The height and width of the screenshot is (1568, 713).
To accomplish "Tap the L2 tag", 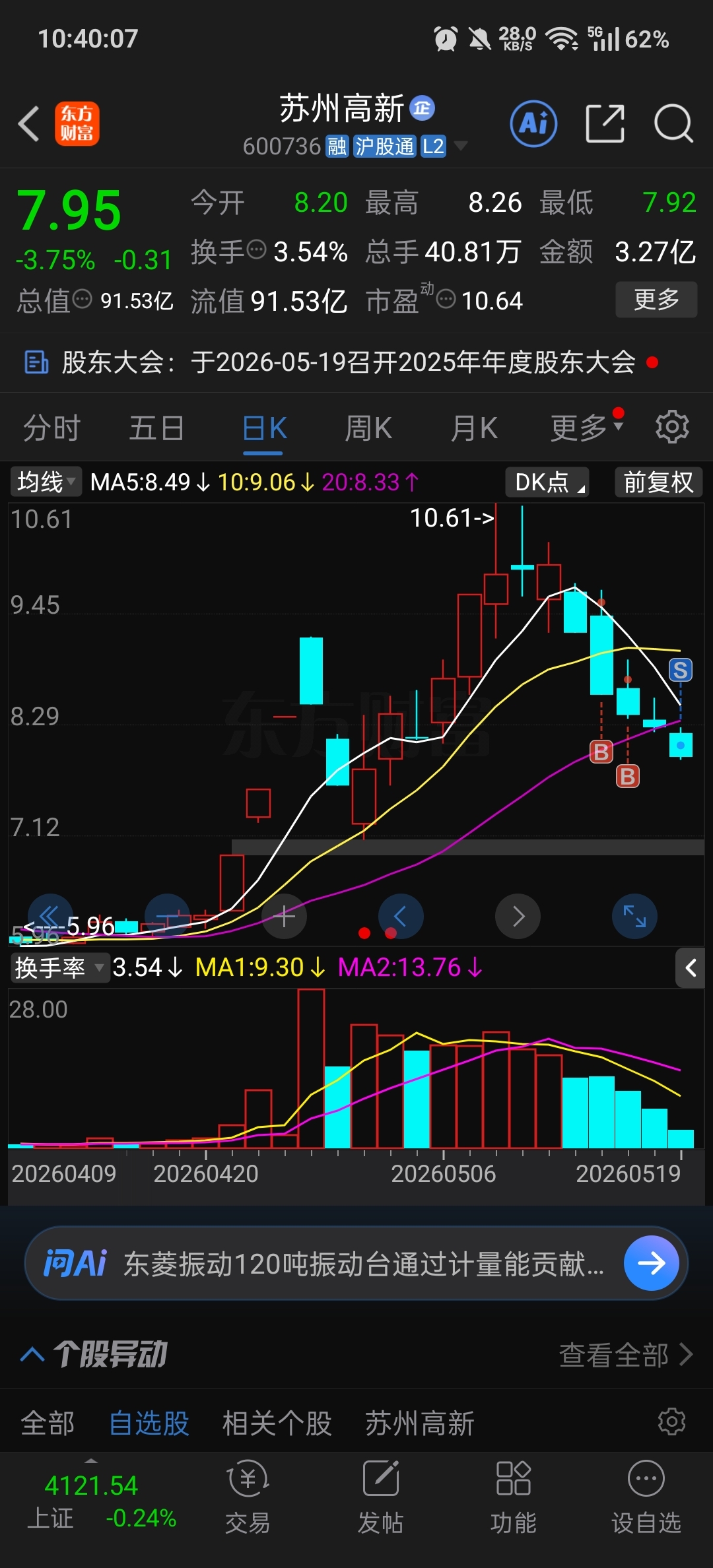I will [x=433, y=146].
